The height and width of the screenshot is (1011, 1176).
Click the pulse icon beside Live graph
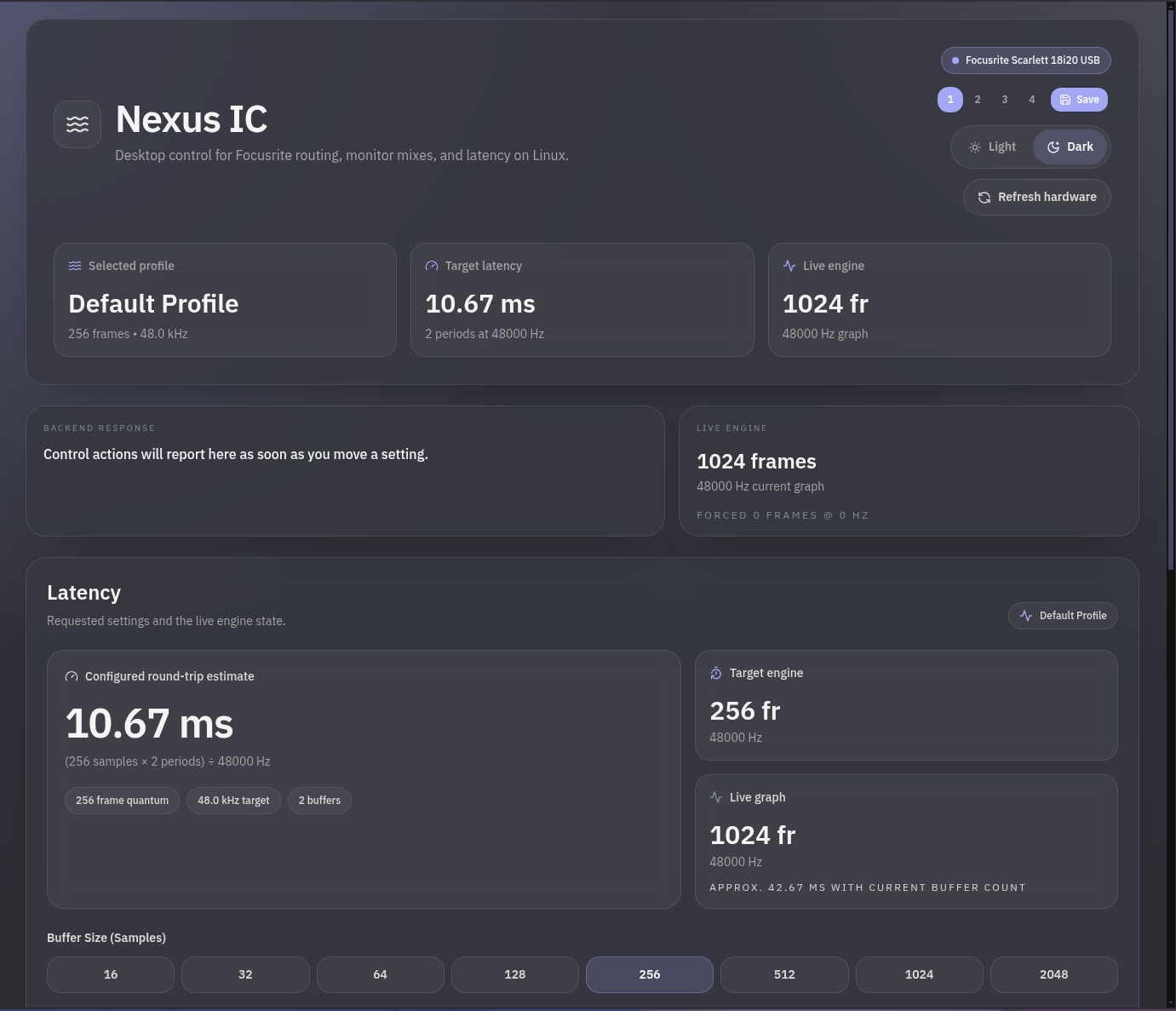716,797
